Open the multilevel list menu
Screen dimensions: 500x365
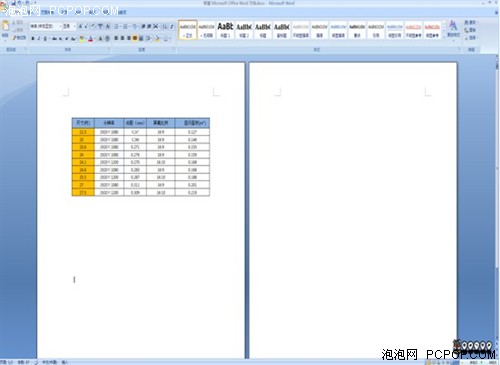pyautogui.click(x=135, y=26)
